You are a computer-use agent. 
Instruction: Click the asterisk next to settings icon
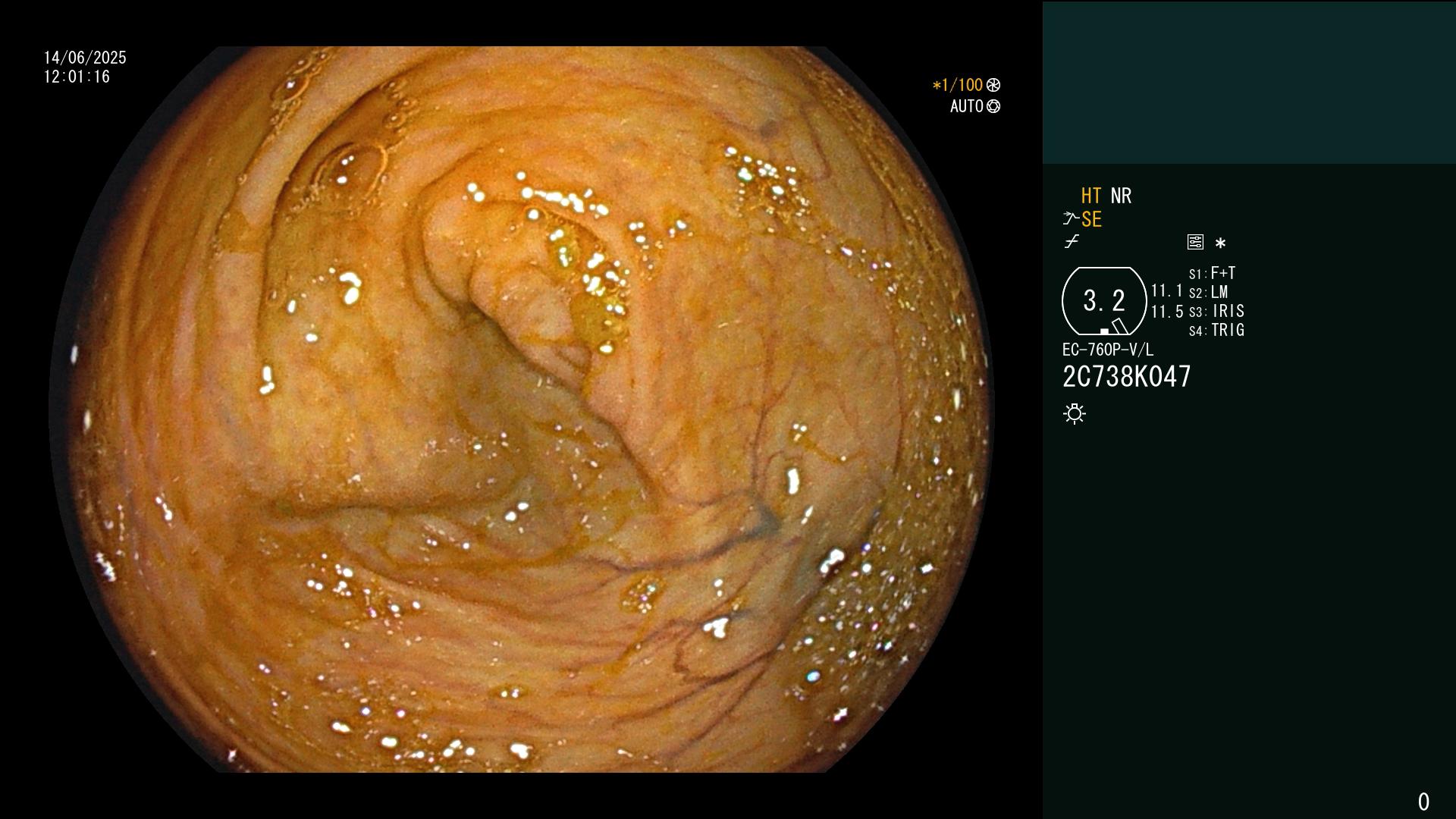point(1220,243)
